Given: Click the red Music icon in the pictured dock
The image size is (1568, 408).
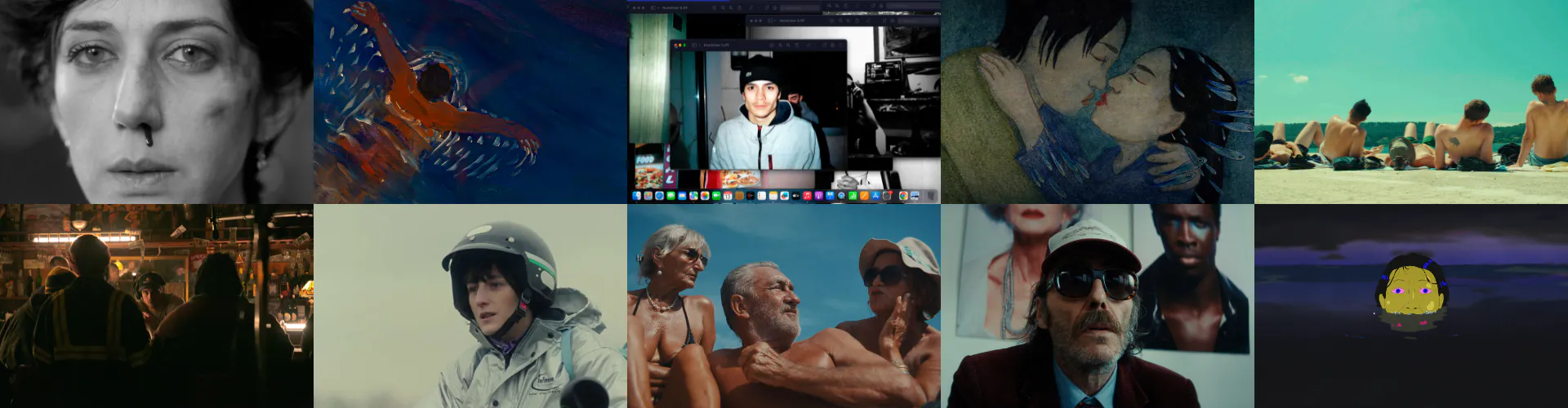Looking at the screenshot, I should (x=807, y=196).
